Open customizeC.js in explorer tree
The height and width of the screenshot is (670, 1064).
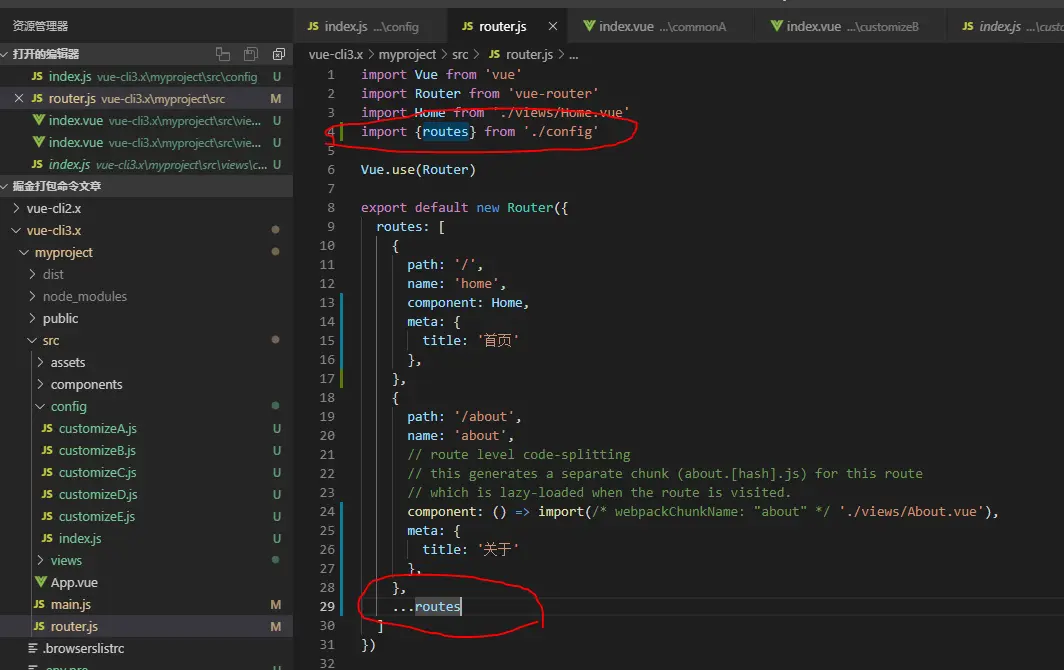pyautogui.click(x=97, y=472)
